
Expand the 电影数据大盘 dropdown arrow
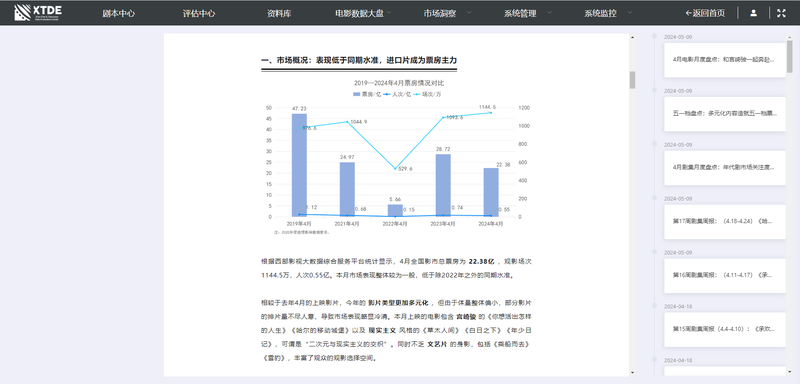[x=389, y=12]
